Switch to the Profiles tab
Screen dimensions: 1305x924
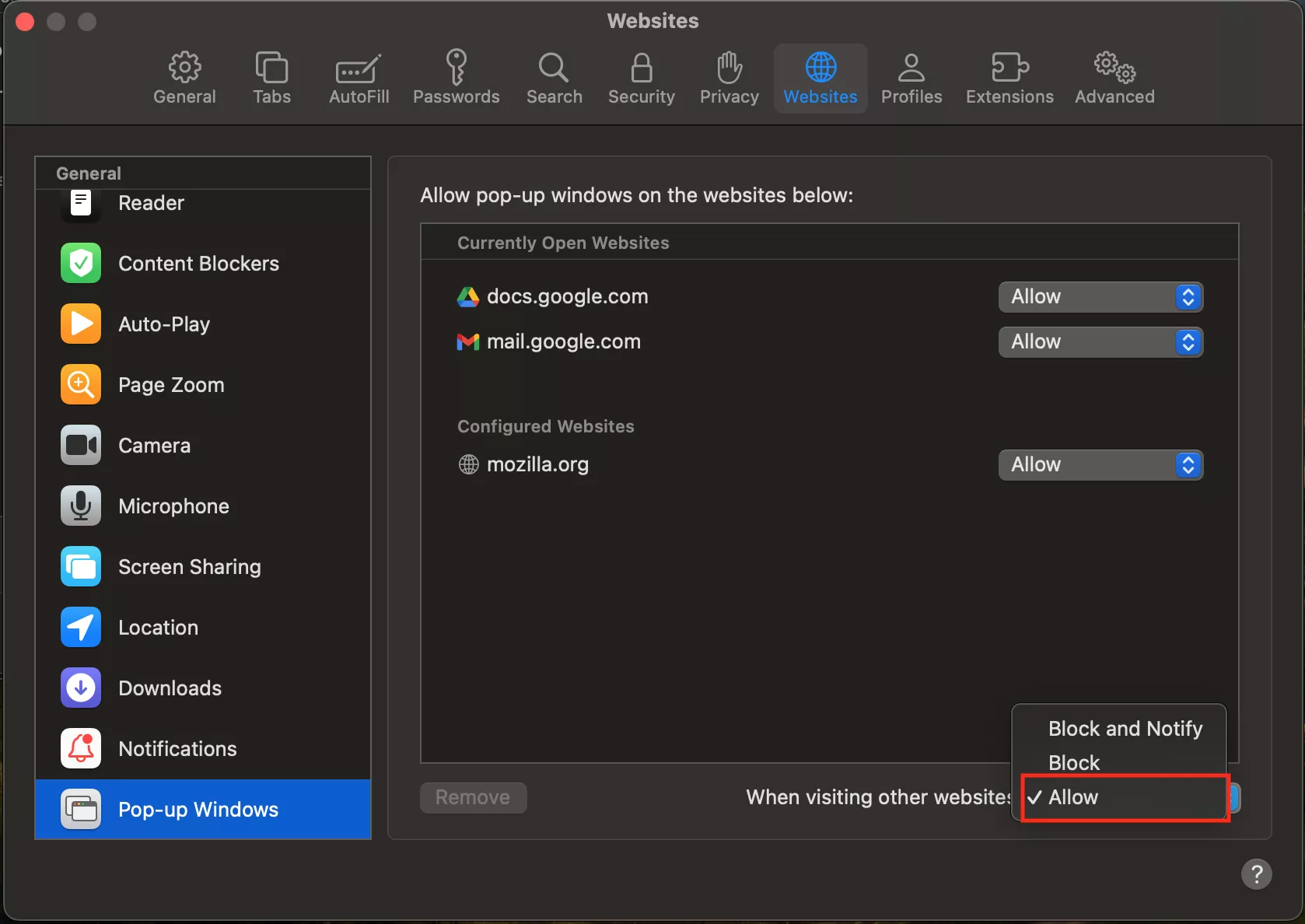[911, 79]
